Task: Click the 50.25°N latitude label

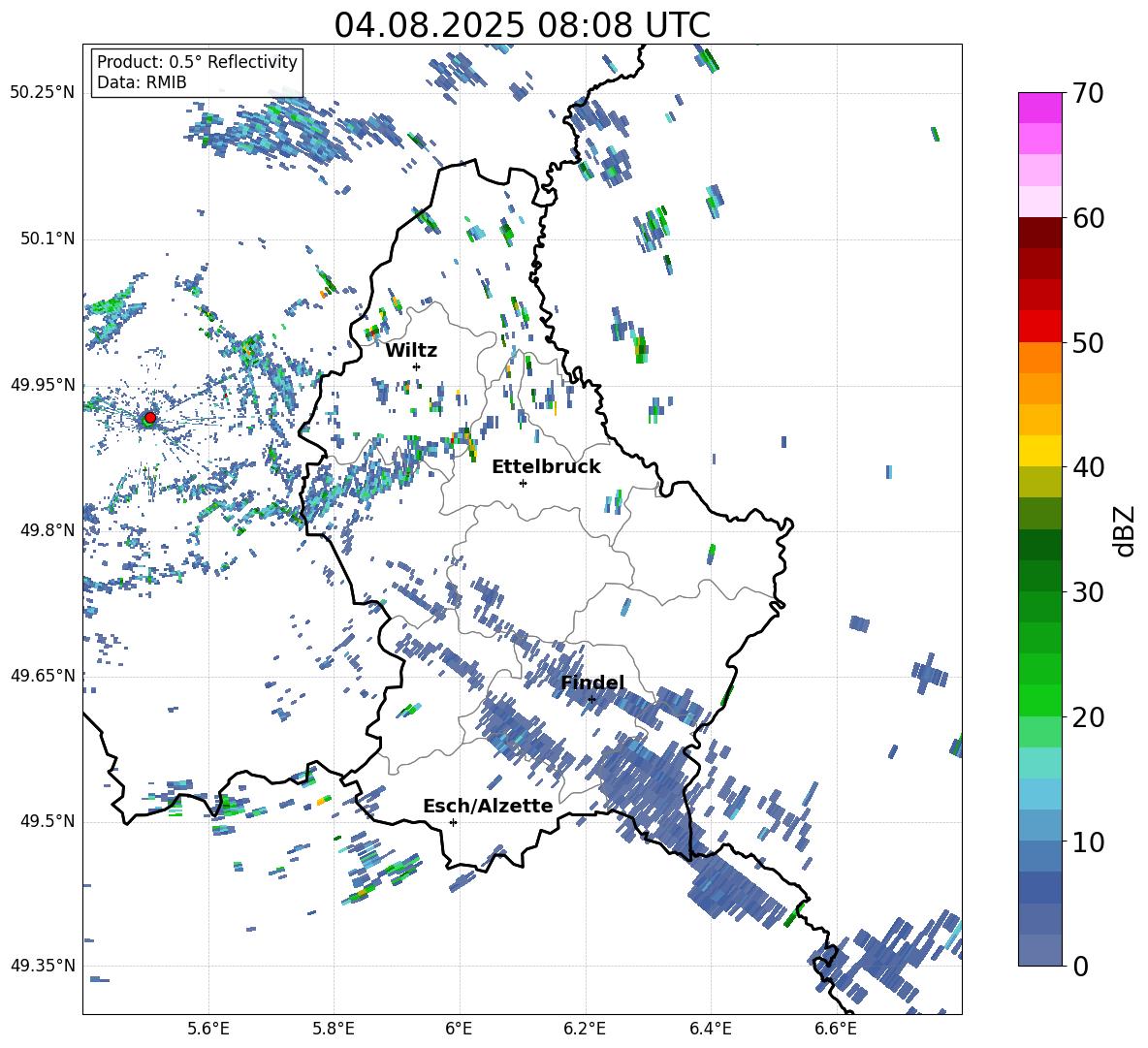Action: (43, 93)
